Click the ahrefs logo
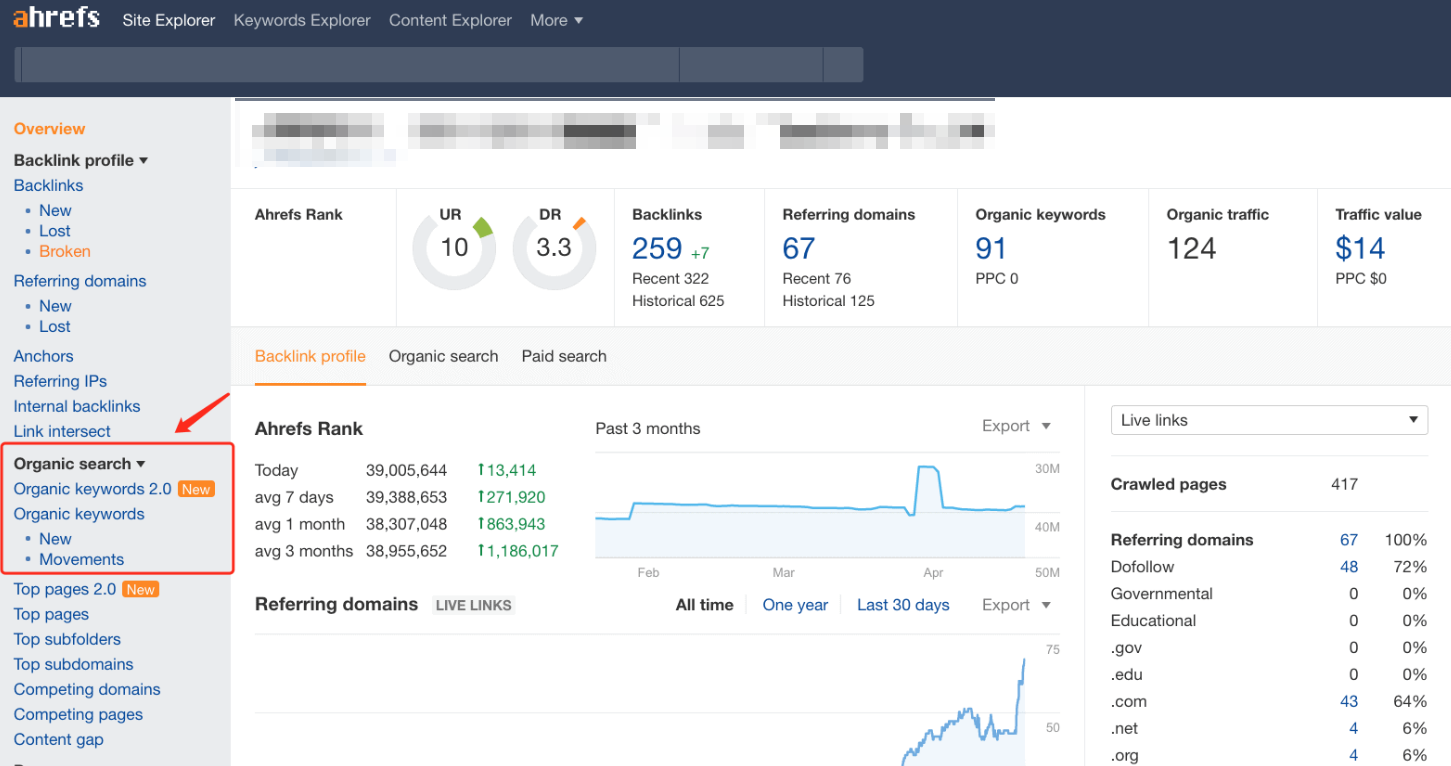 56,18
